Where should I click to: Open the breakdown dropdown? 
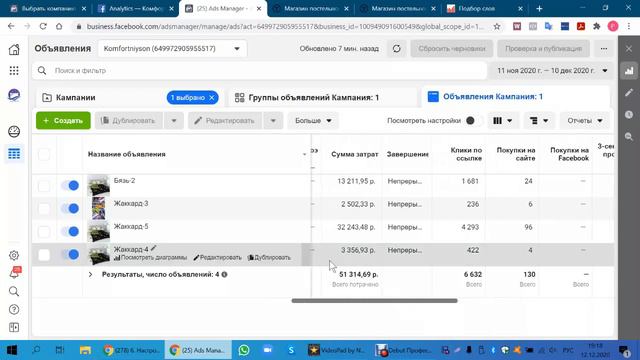(539, 121)
